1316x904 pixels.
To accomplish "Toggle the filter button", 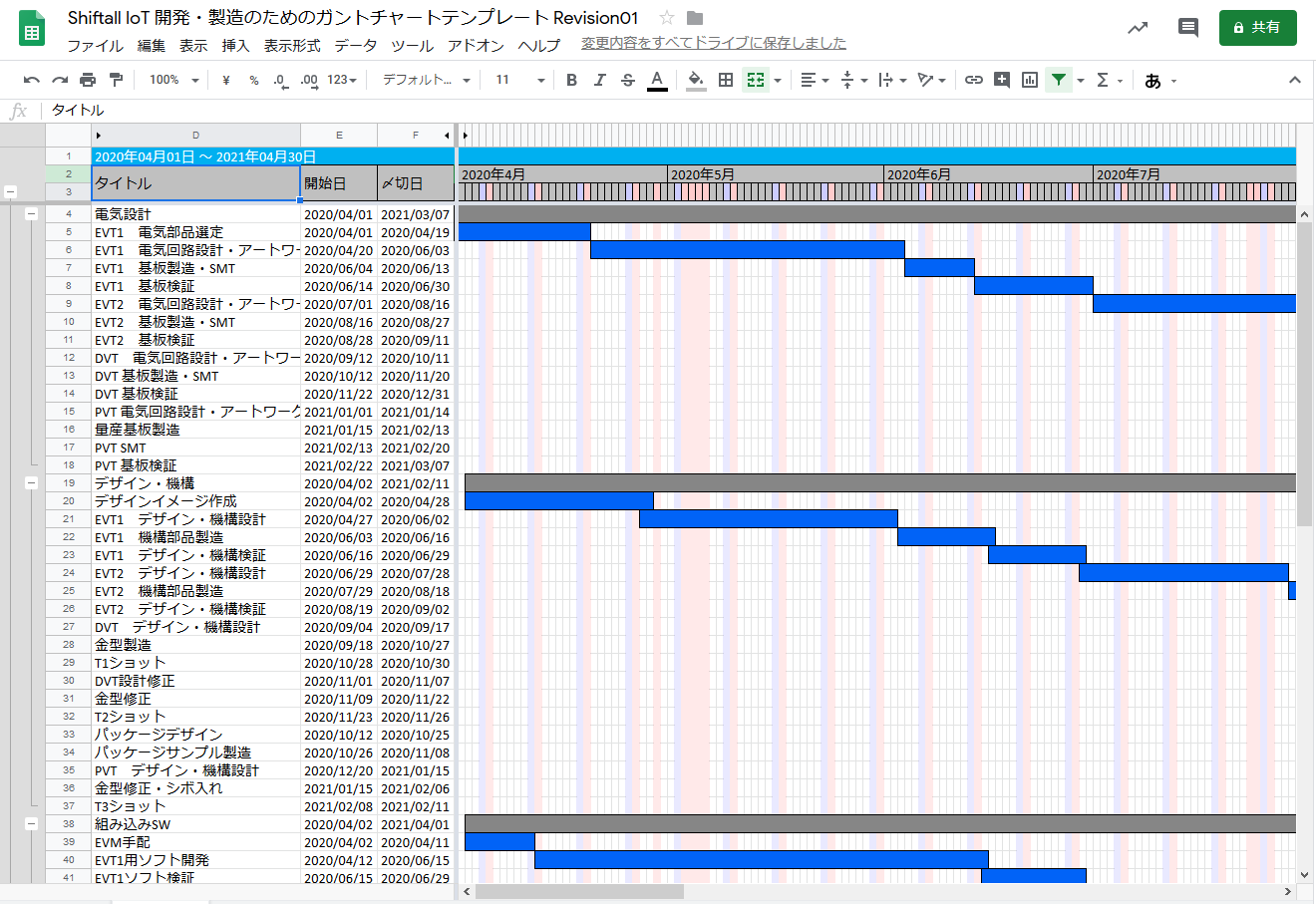I will click(1058, 80).
